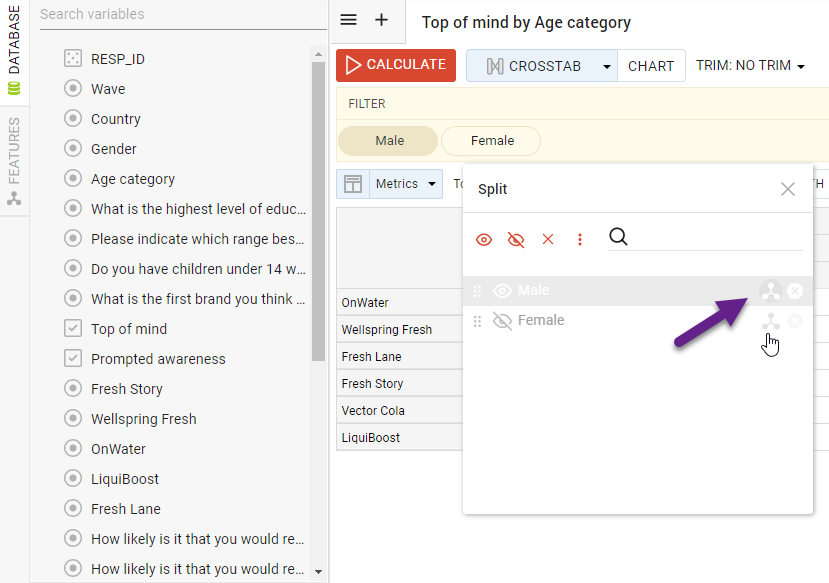The width and height of the screenshot is (829, 583).
Task: Switch to the FEATURES side tab
Action: pyautogui.click(x=14, y=160)
